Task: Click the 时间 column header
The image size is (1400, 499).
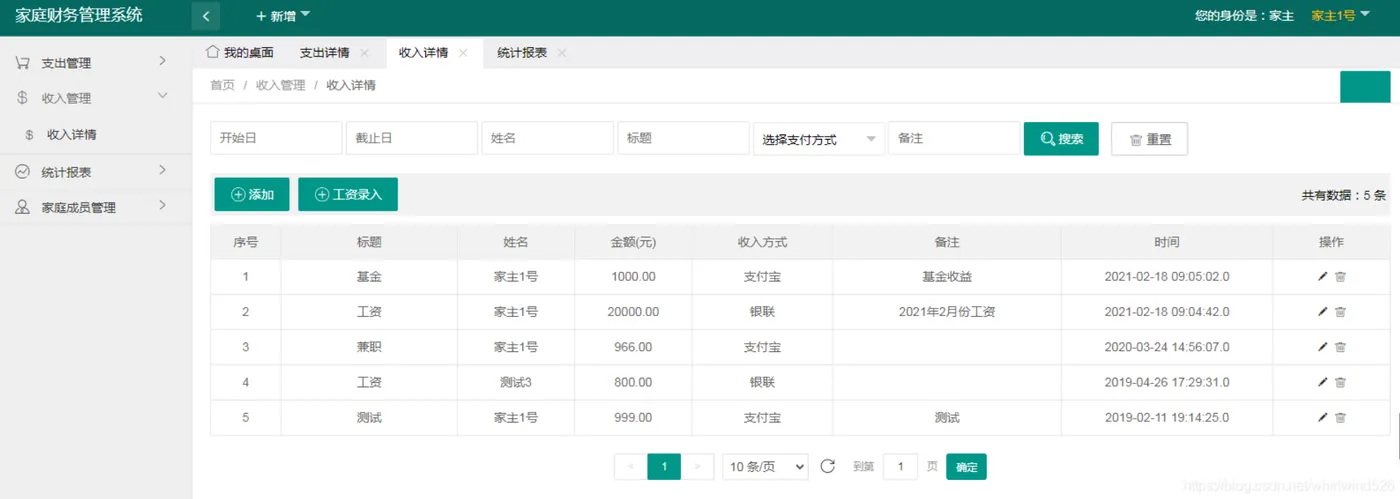Action: click(1167, 243)
